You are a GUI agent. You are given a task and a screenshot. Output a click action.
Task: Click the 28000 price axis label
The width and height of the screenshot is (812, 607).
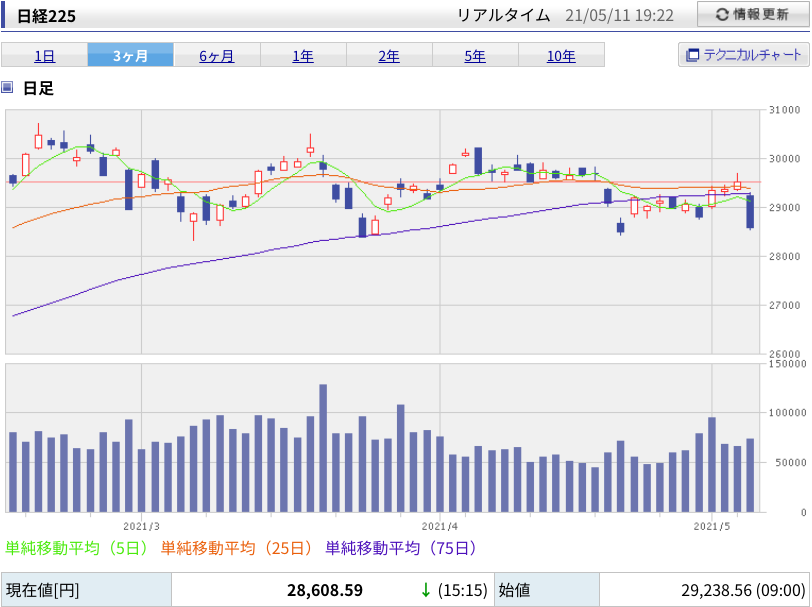[785, 256]
